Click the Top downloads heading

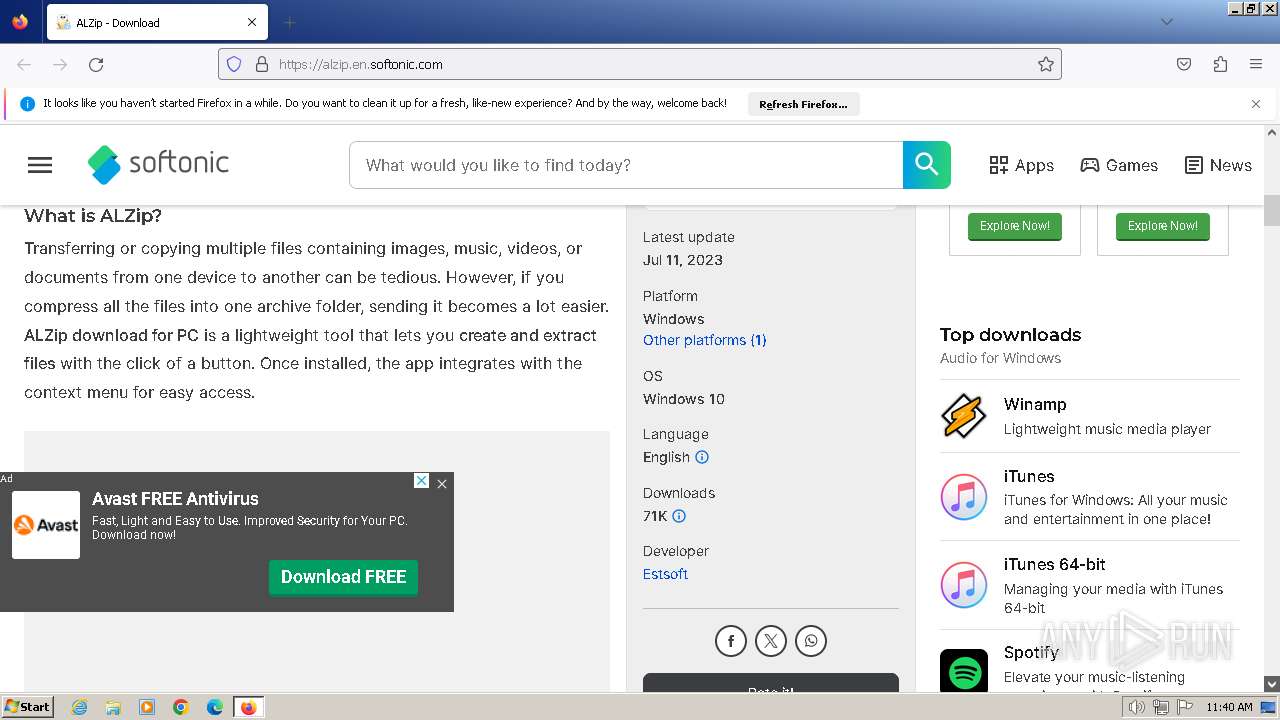[1010, 335]
